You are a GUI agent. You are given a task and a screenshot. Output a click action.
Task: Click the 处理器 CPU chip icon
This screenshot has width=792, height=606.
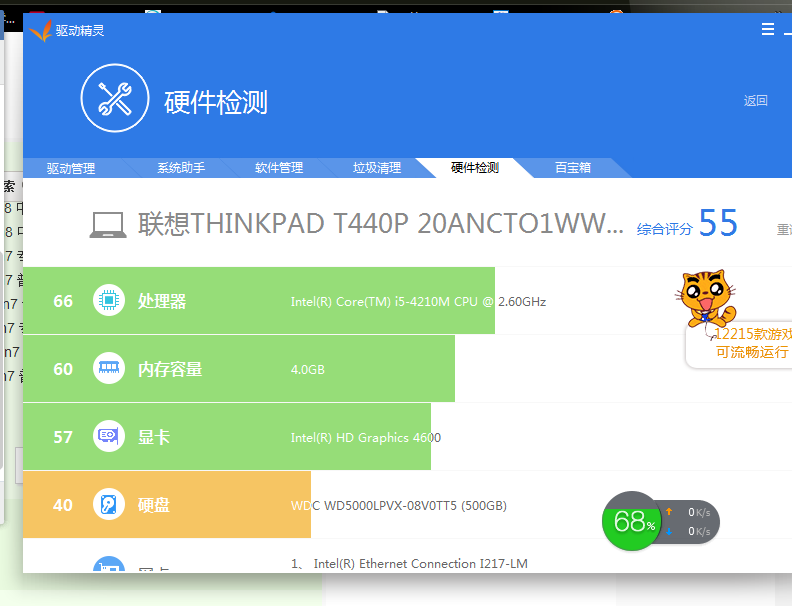[108, 301]
